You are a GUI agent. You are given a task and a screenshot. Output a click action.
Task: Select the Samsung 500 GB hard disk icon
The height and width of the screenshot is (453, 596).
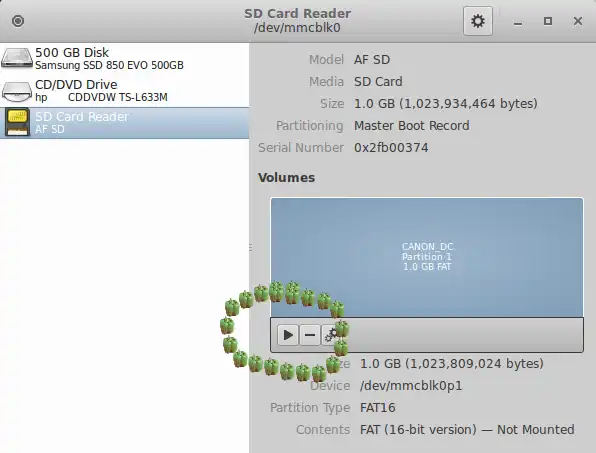pyautogui.click(x=16, y=58)
